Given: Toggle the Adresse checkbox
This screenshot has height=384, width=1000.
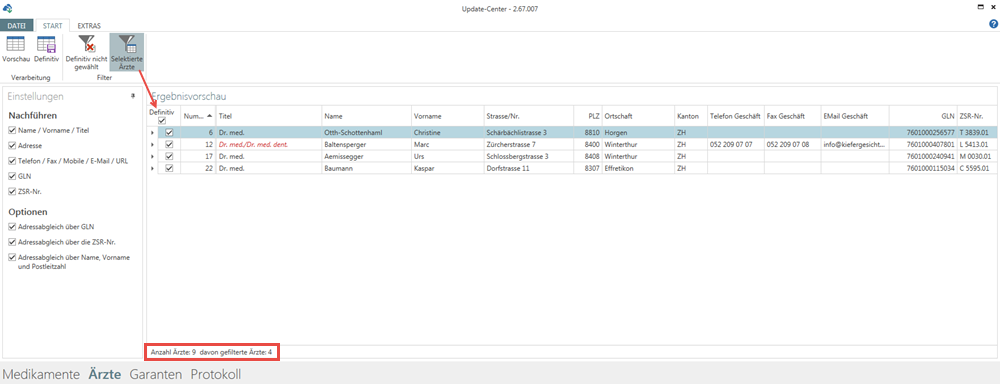Looking at the screenshot, I should 12,145.
